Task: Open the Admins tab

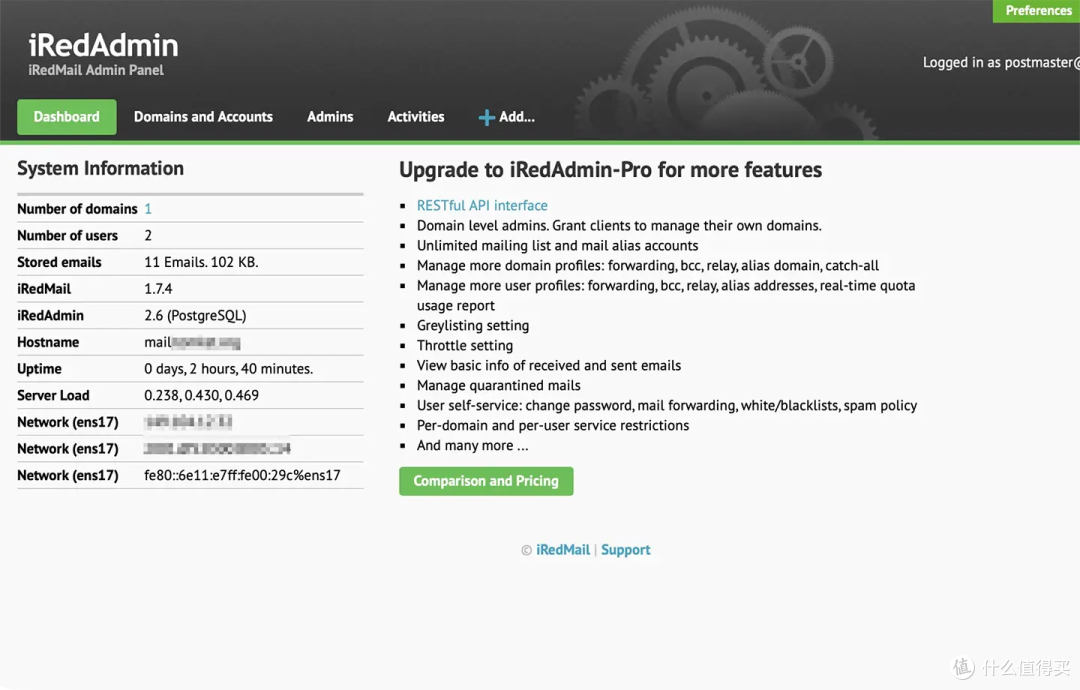Action: pos(330,117)
